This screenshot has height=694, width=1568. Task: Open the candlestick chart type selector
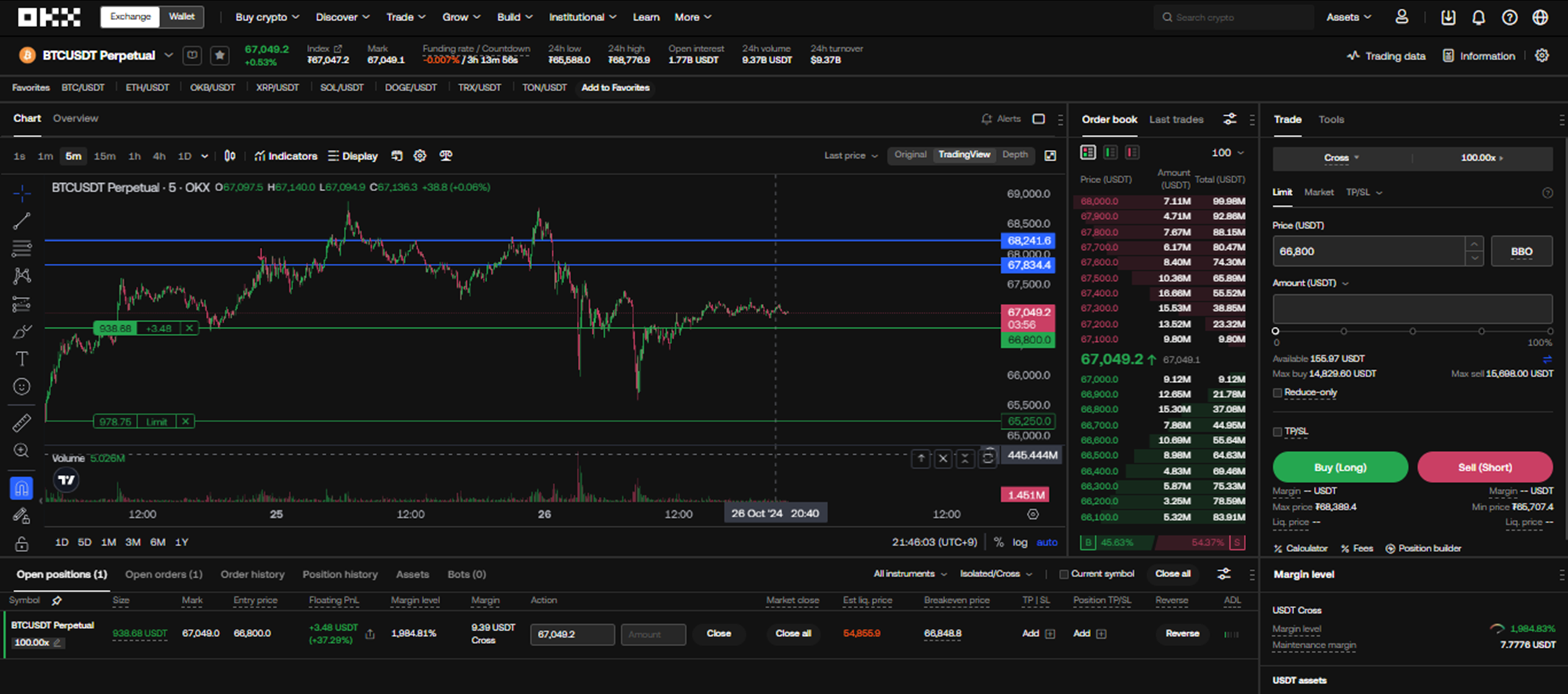[x=230, y=156]
